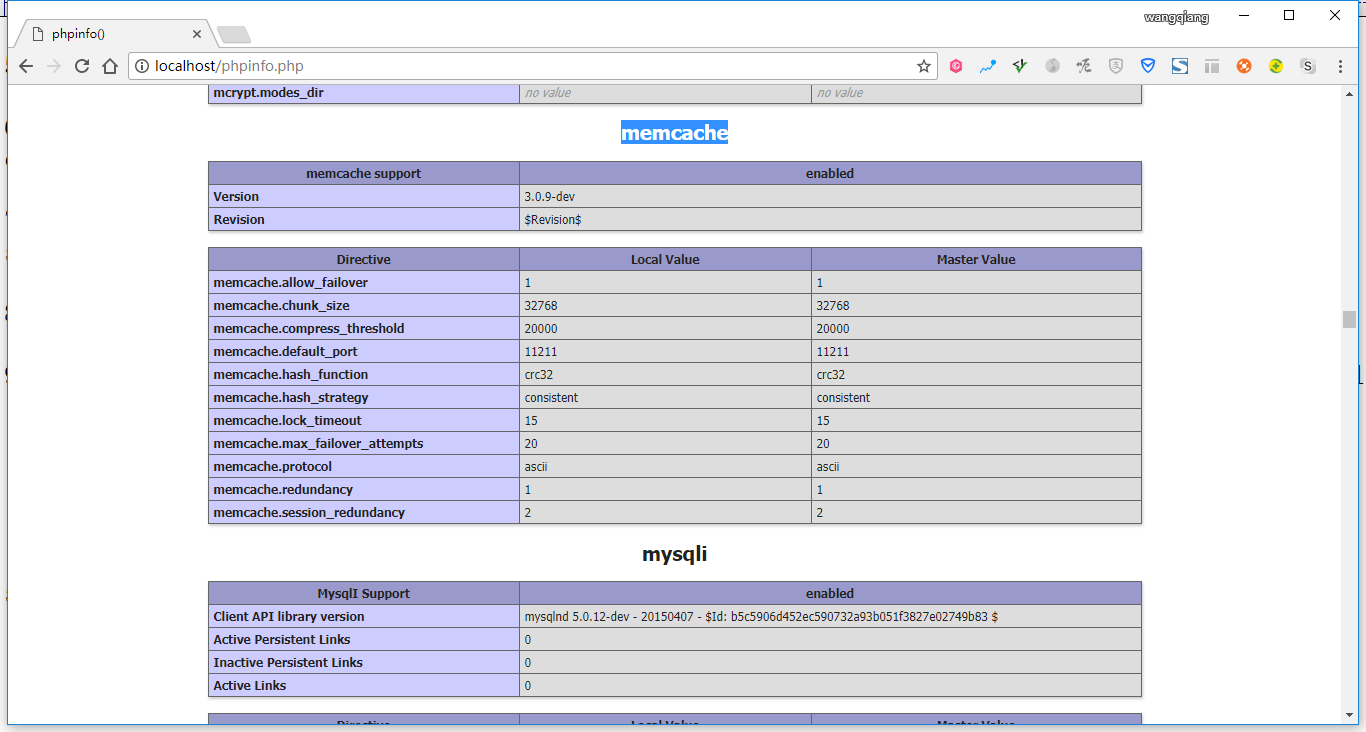This screenshot has height=732, width=1366.
Task: Click the highlighted memcache heading
Action: click(x=674, y=133)
